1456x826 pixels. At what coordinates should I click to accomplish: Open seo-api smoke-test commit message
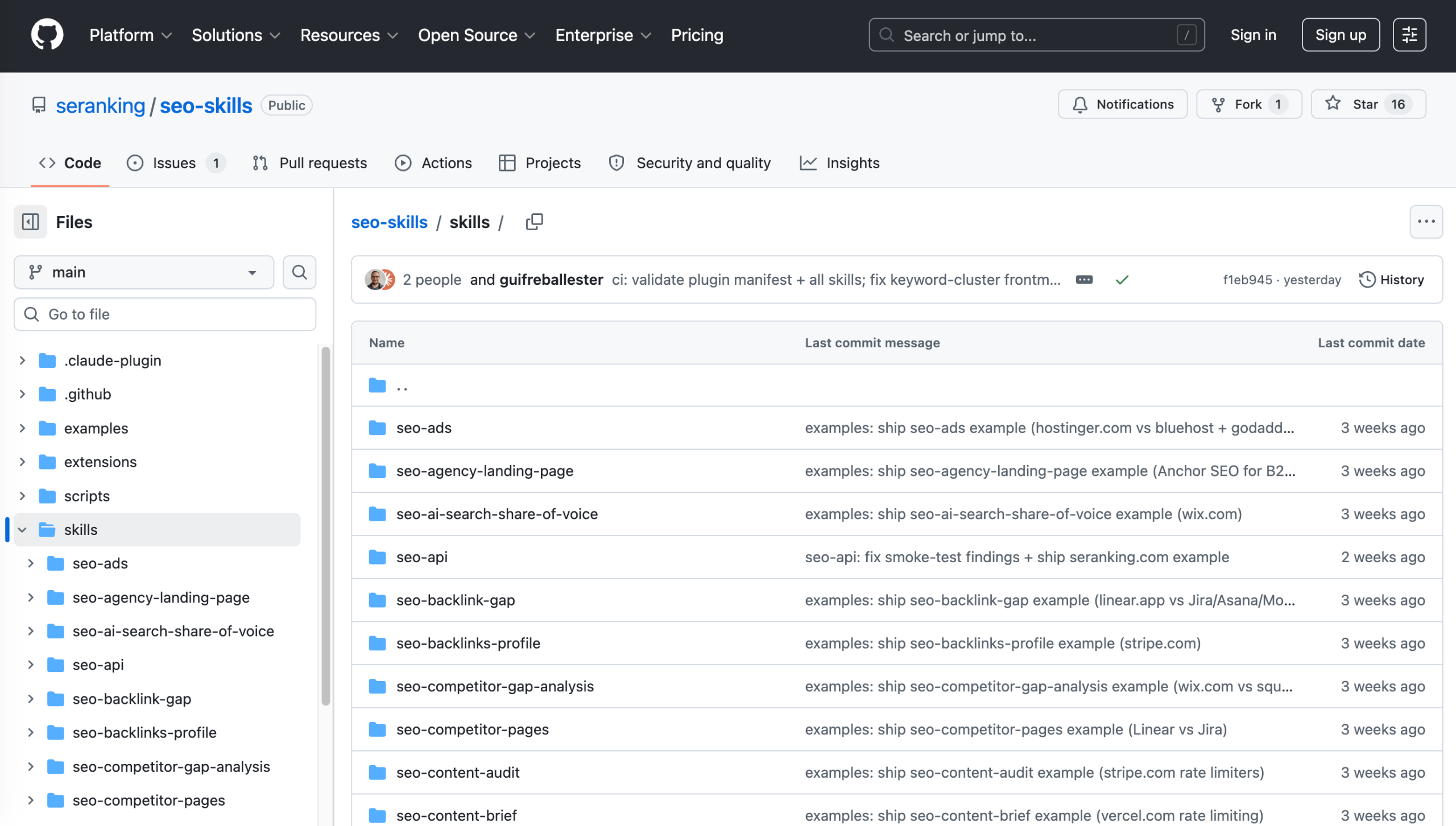click(x=1017, y=557)
